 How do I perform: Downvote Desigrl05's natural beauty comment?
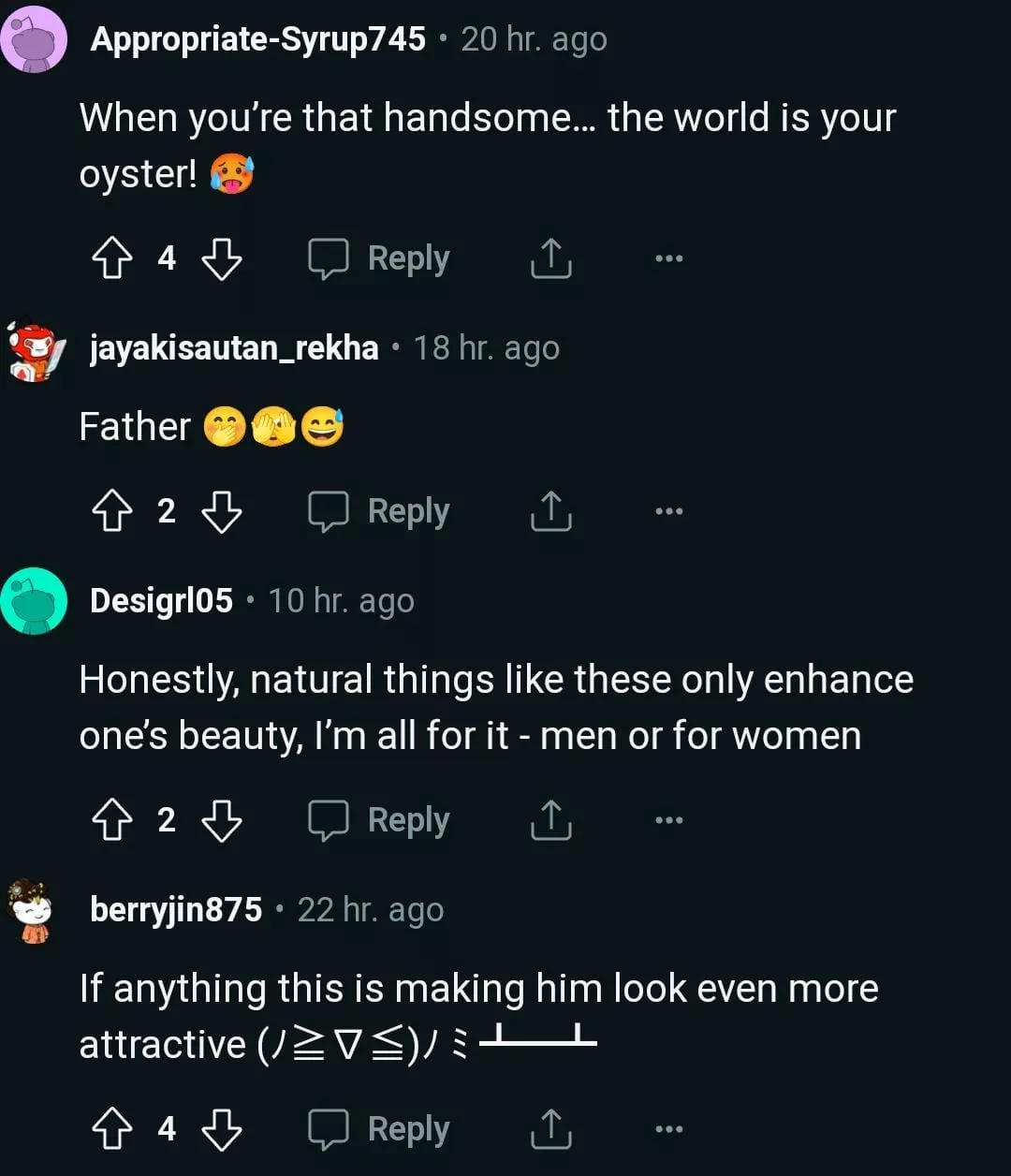coord(222,820)
